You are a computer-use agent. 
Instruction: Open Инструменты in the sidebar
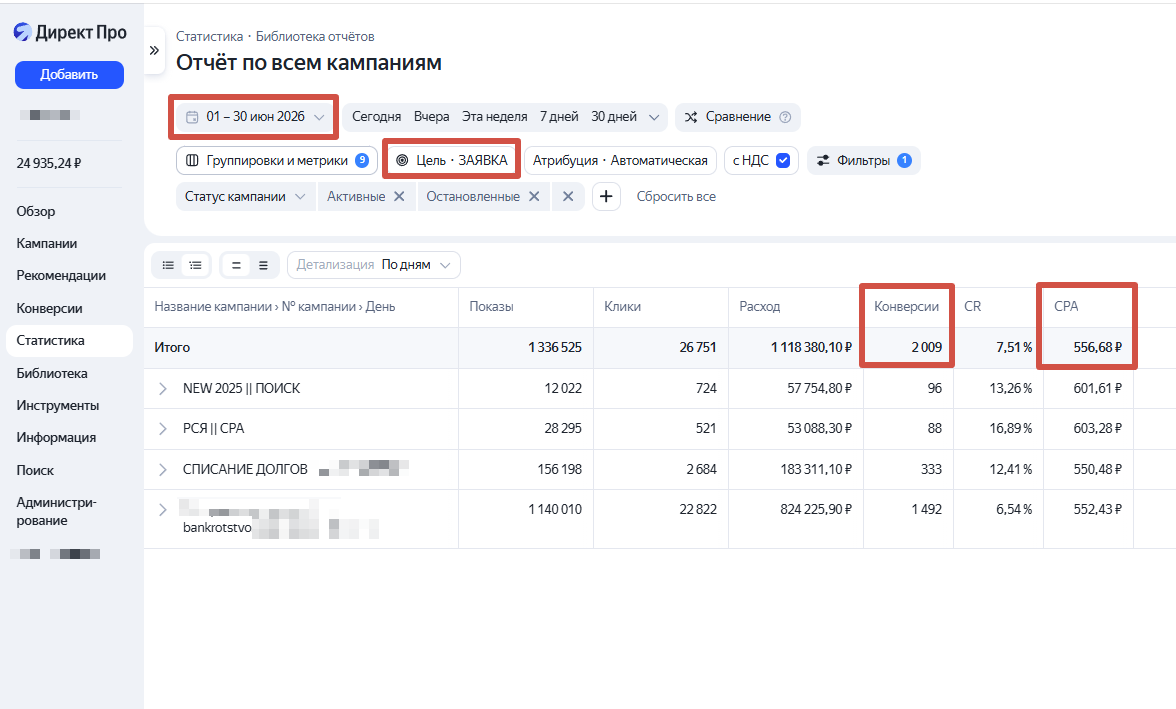pos(58,406)
